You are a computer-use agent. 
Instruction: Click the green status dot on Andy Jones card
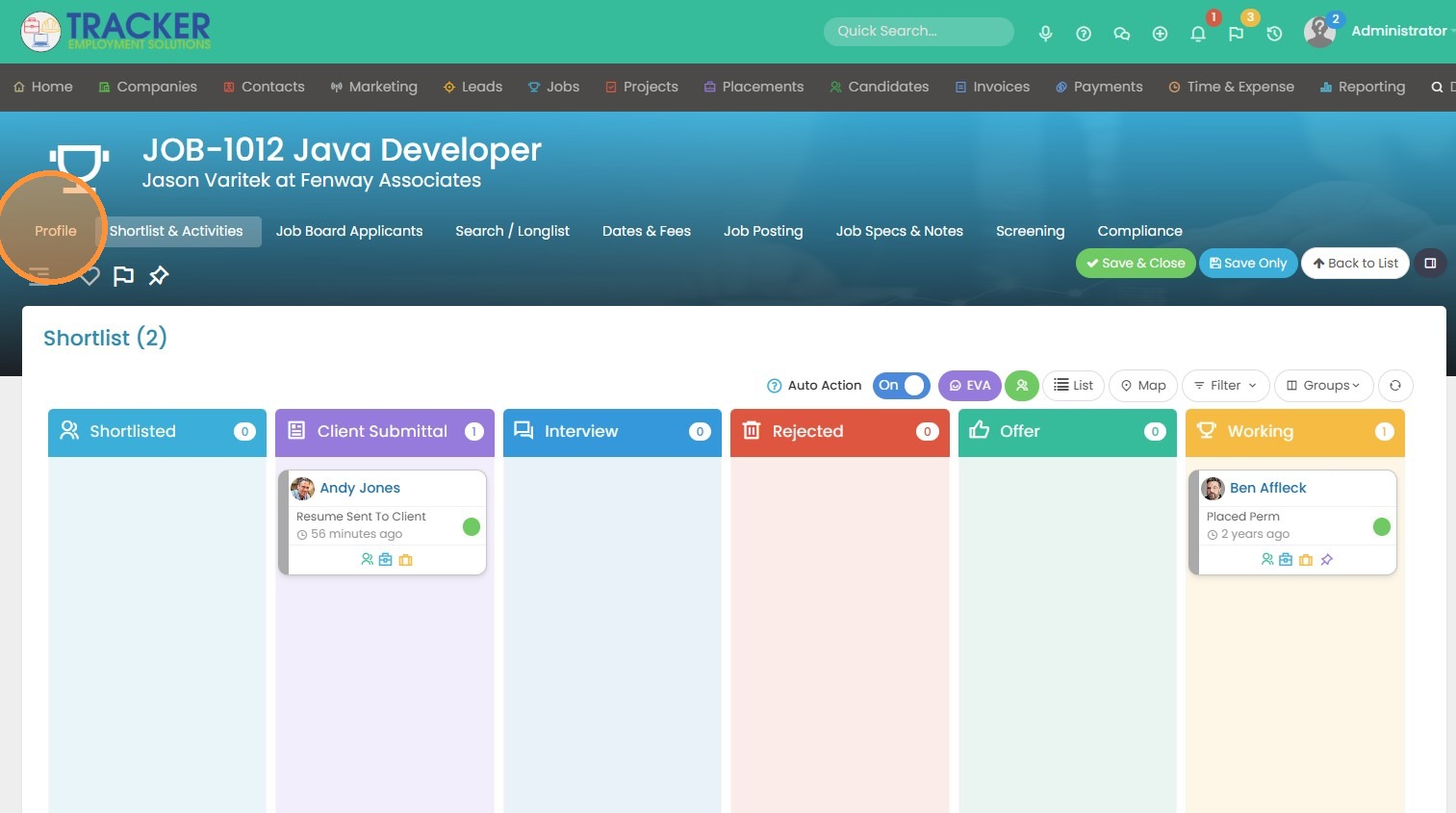tap(472, 526)
